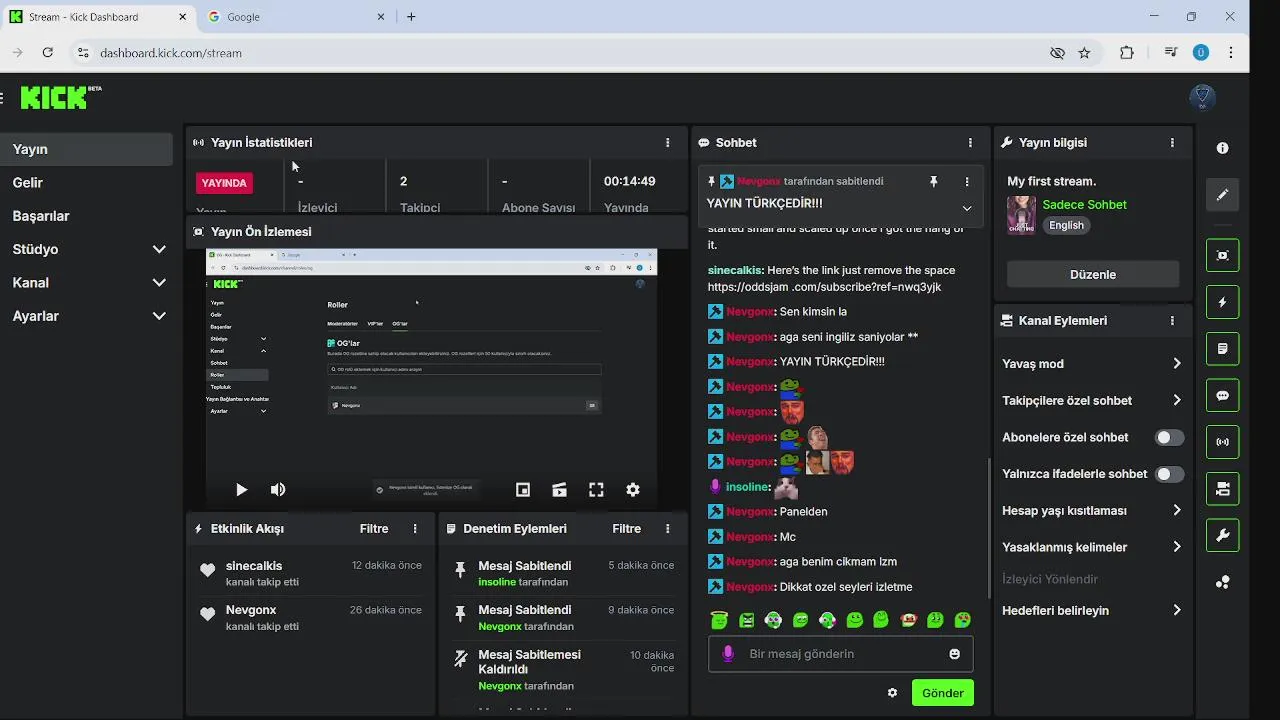Toggle the lightning activity feed widget icon
Viewport: 1280px width, 720px height.
point(1222,302)
